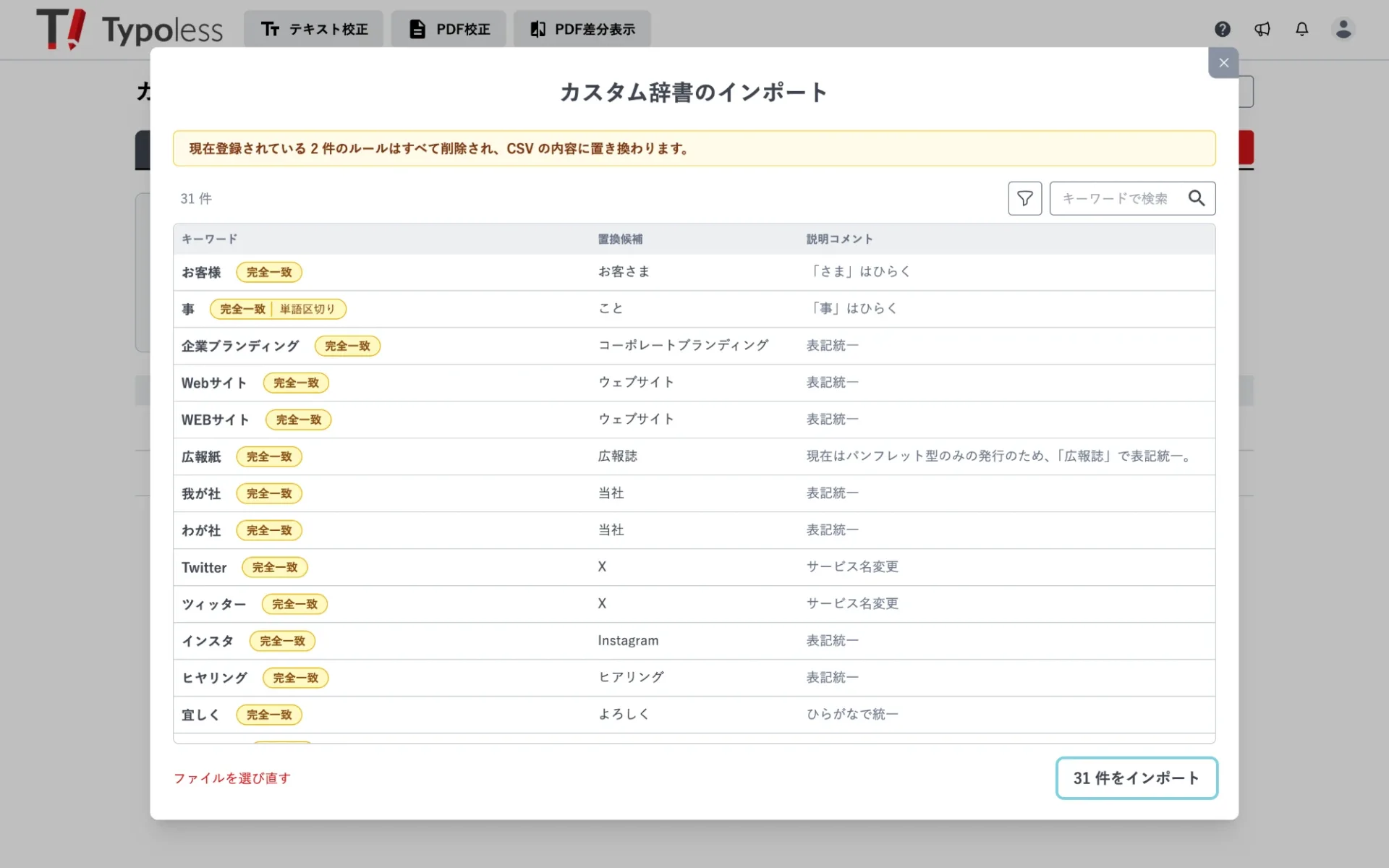Open the user account avatar
Viewport: 1389px width, 868px height.
tap(1343, 29)
